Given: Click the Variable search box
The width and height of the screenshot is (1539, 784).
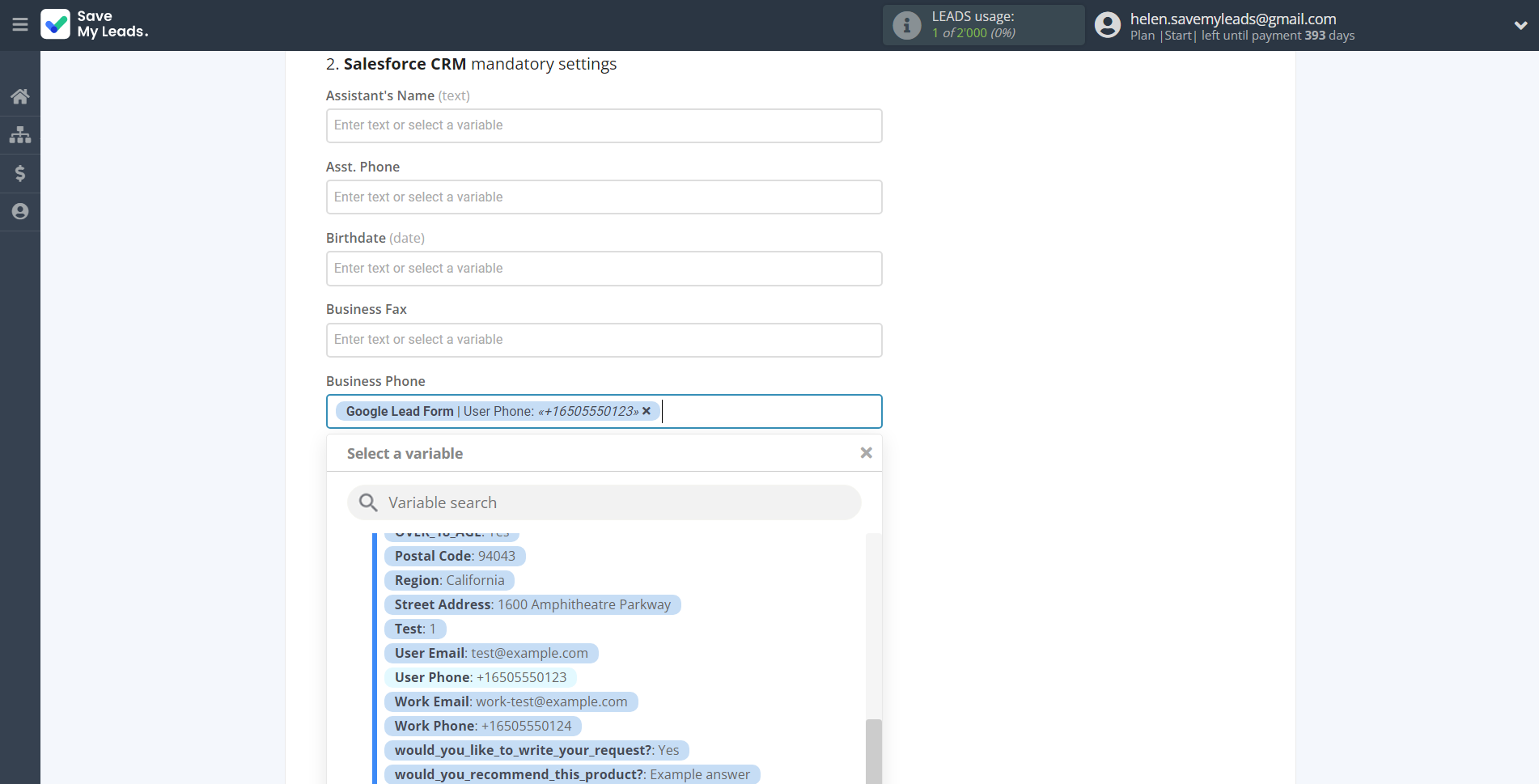Looking at the screenshot, I should pyautogui.click(x=604, y=502).
